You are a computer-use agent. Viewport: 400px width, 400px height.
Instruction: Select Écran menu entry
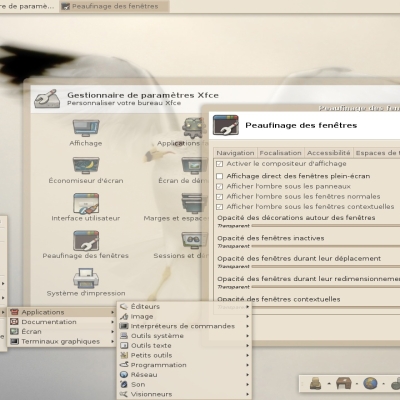coord(62,332)
